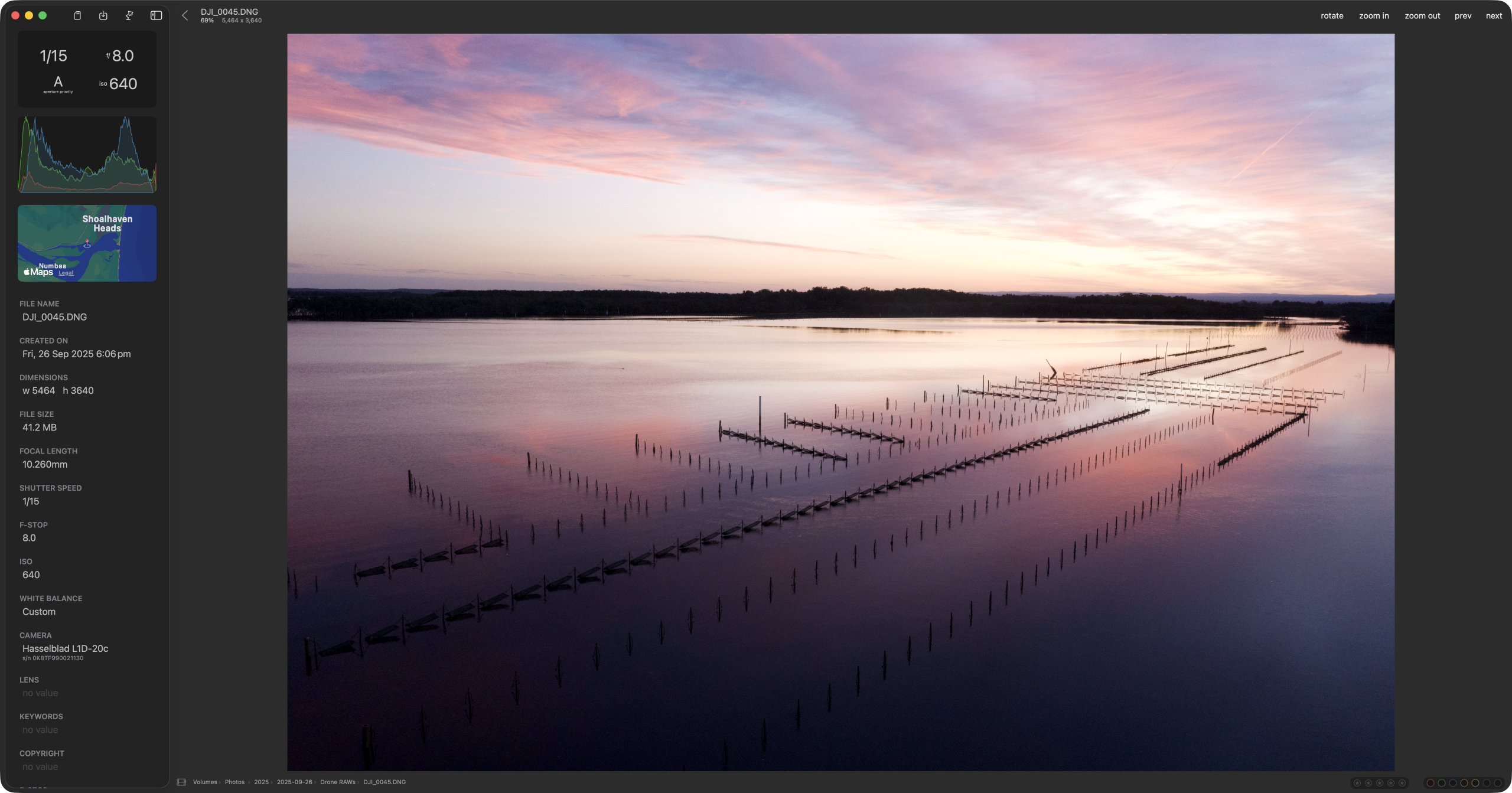Click the SD card icon in toolbar

[77, 16]
